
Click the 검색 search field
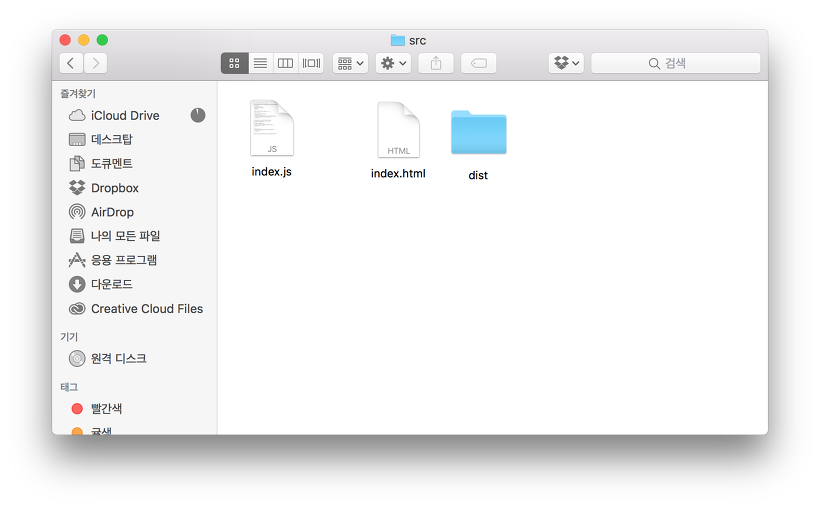click(676, 63)
